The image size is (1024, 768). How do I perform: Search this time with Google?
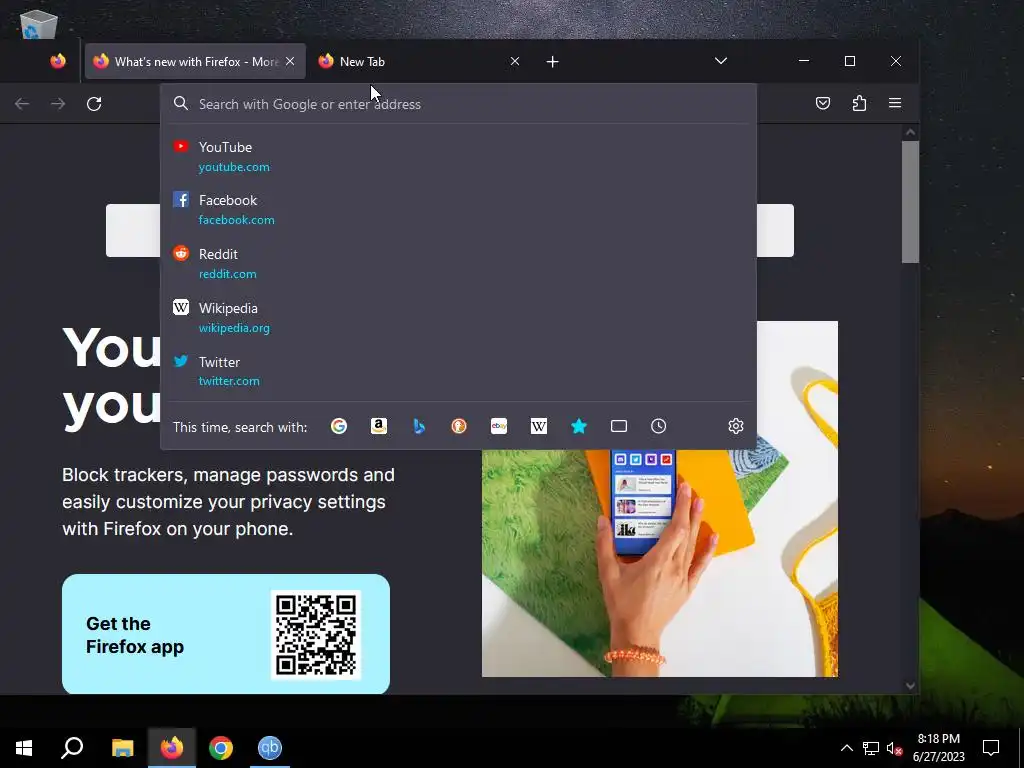339,426
